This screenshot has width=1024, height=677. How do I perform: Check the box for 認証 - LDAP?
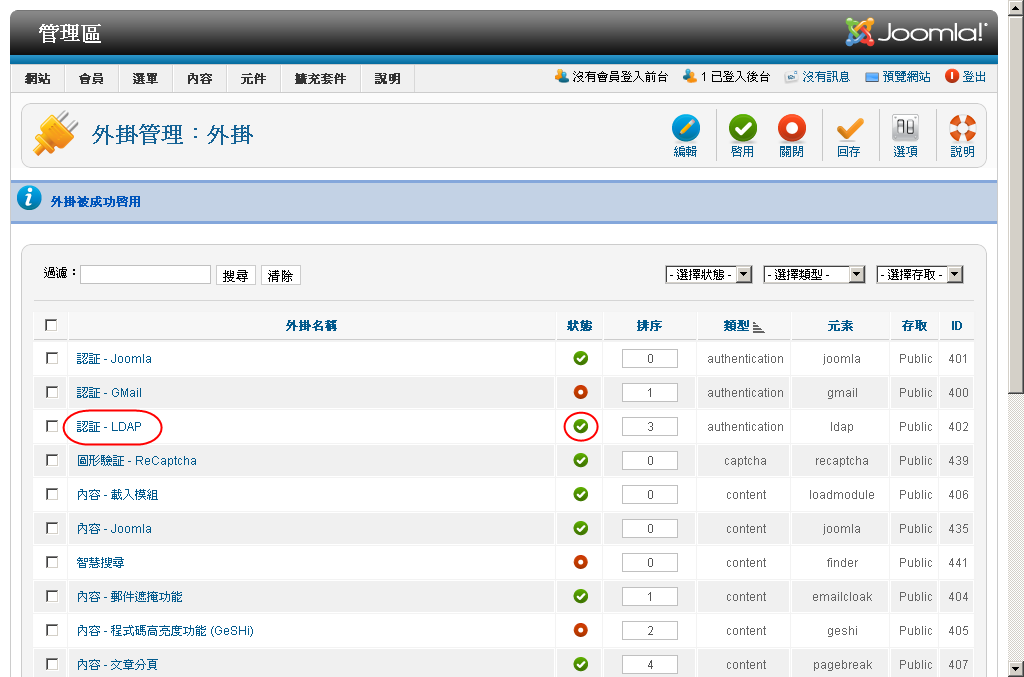(52, 426)
